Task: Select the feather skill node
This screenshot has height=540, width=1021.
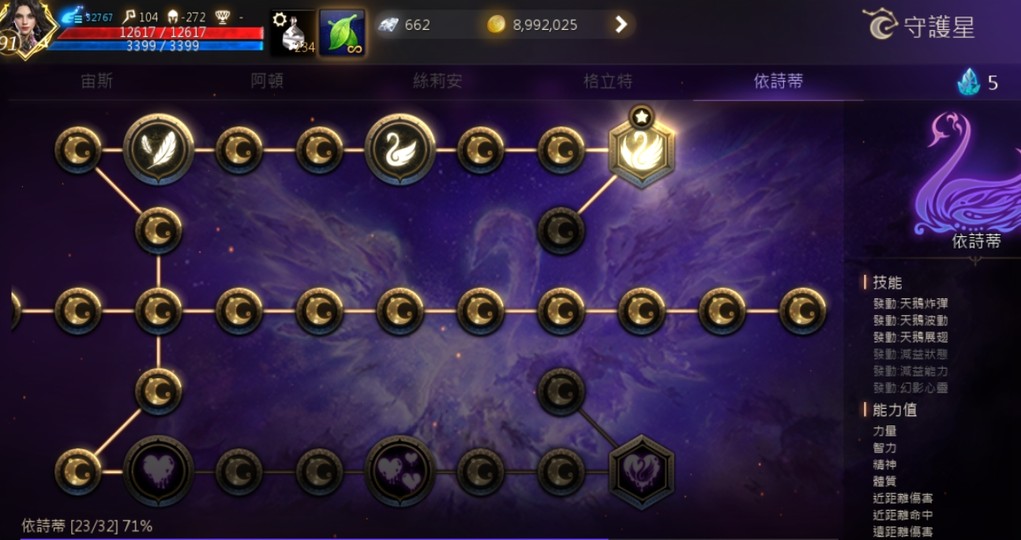Action: 158,150
